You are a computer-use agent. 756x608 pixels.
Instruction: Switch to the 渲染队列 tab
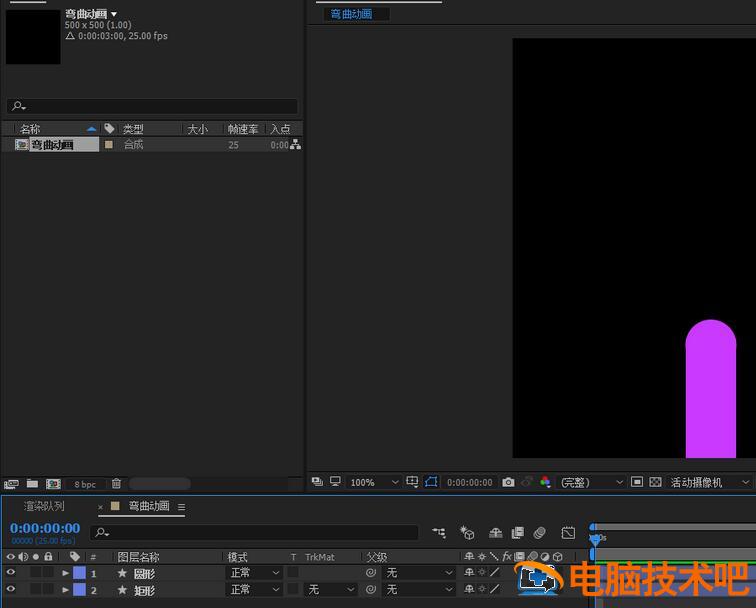[44, 507]
